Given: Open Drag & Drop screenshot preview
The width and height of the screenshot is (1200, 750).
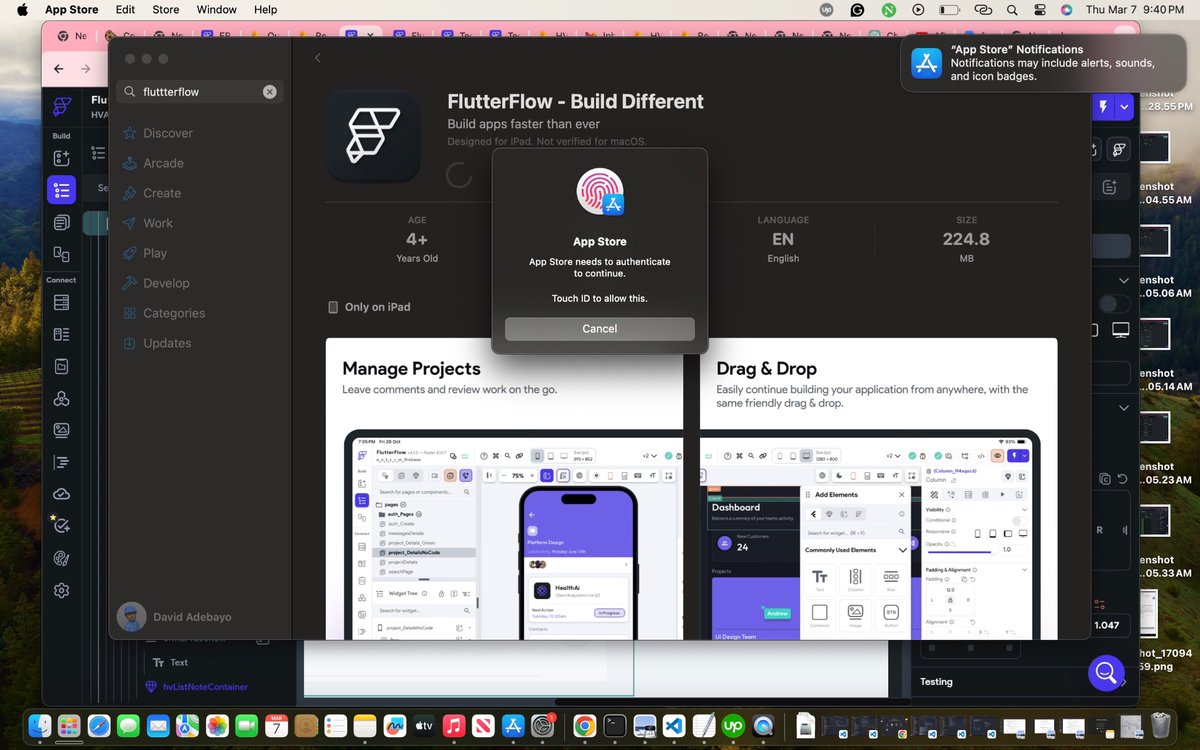Looking at the screenshot, I should (x=878, y=489).
